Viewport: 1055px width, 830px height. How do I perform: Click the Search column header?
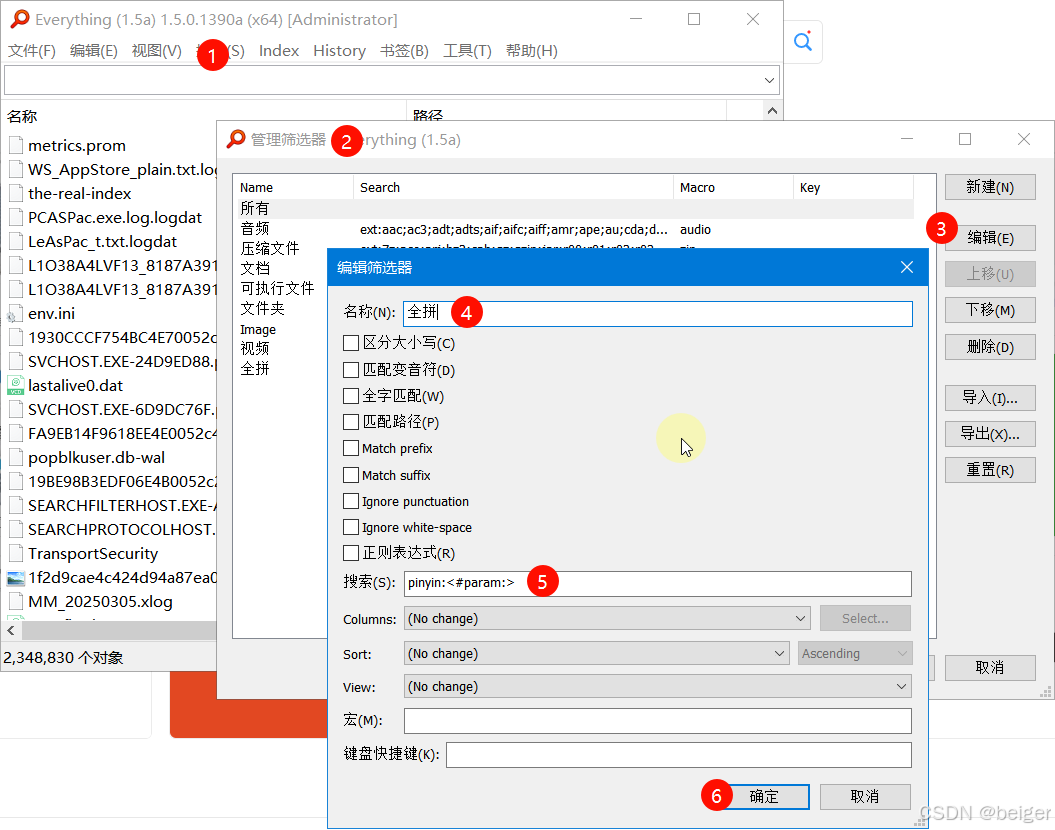[513, 188]
